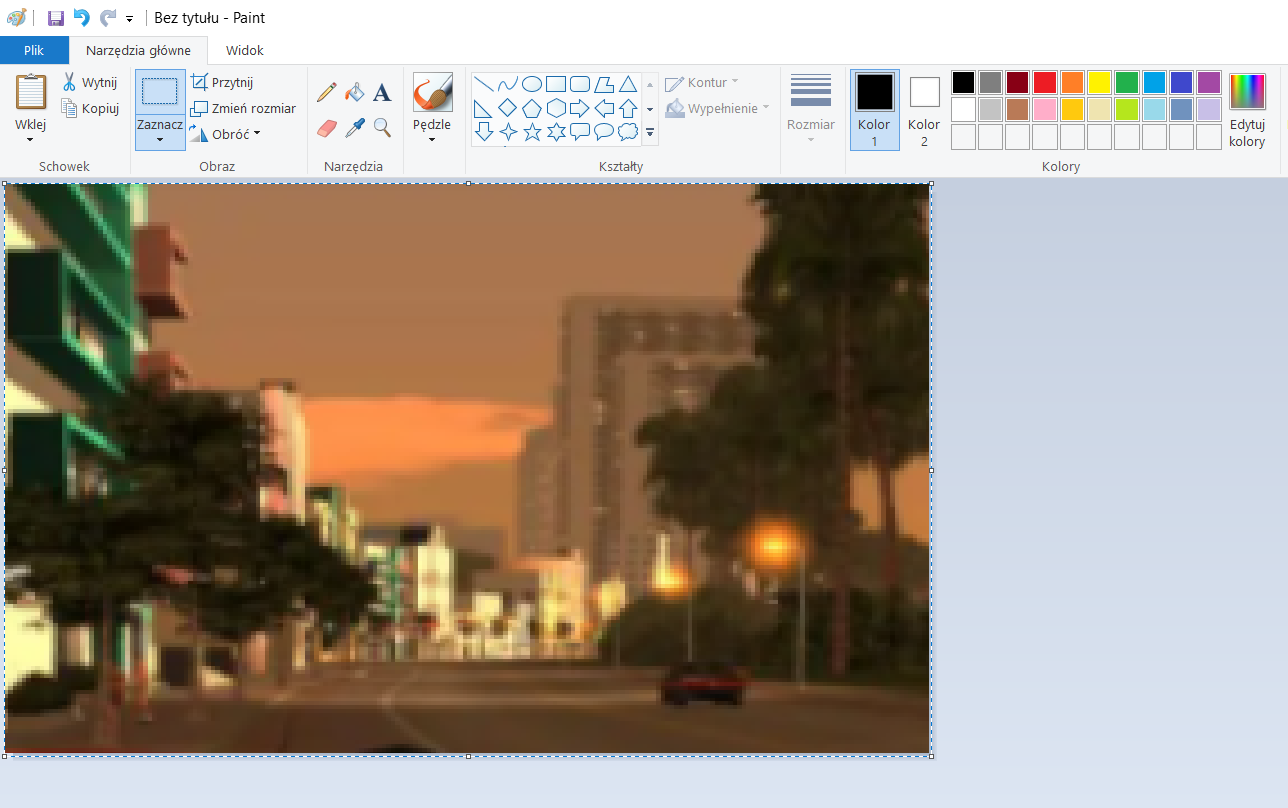Choose the five-point star shape

532,132
